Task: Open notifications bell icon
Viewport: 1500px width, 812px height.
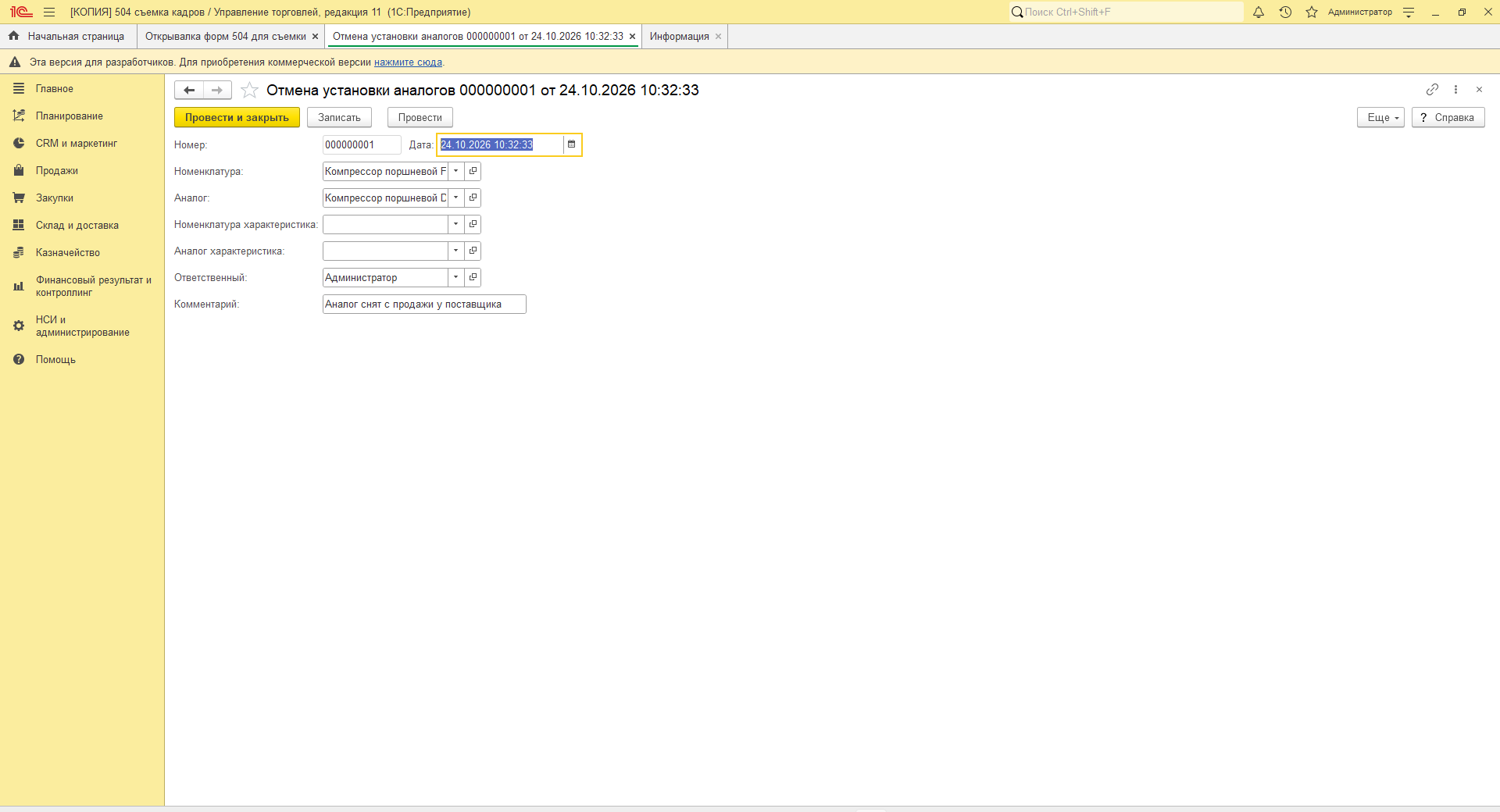Action: tap(1259, 12)
